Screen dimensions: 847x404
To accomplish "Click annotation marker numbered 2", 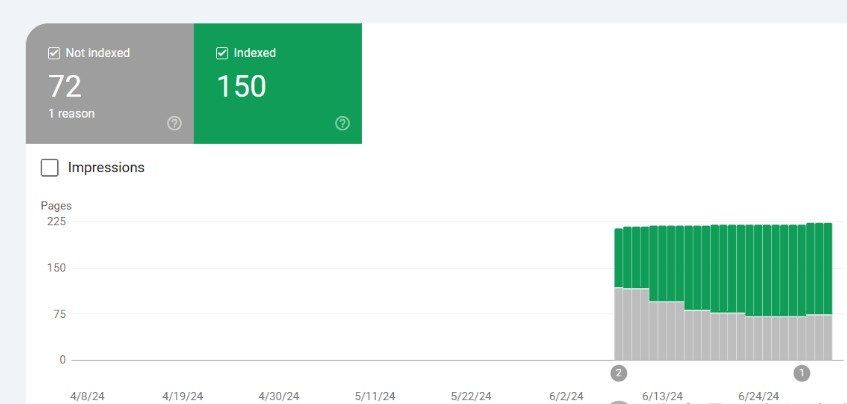I will click(619, 373).
